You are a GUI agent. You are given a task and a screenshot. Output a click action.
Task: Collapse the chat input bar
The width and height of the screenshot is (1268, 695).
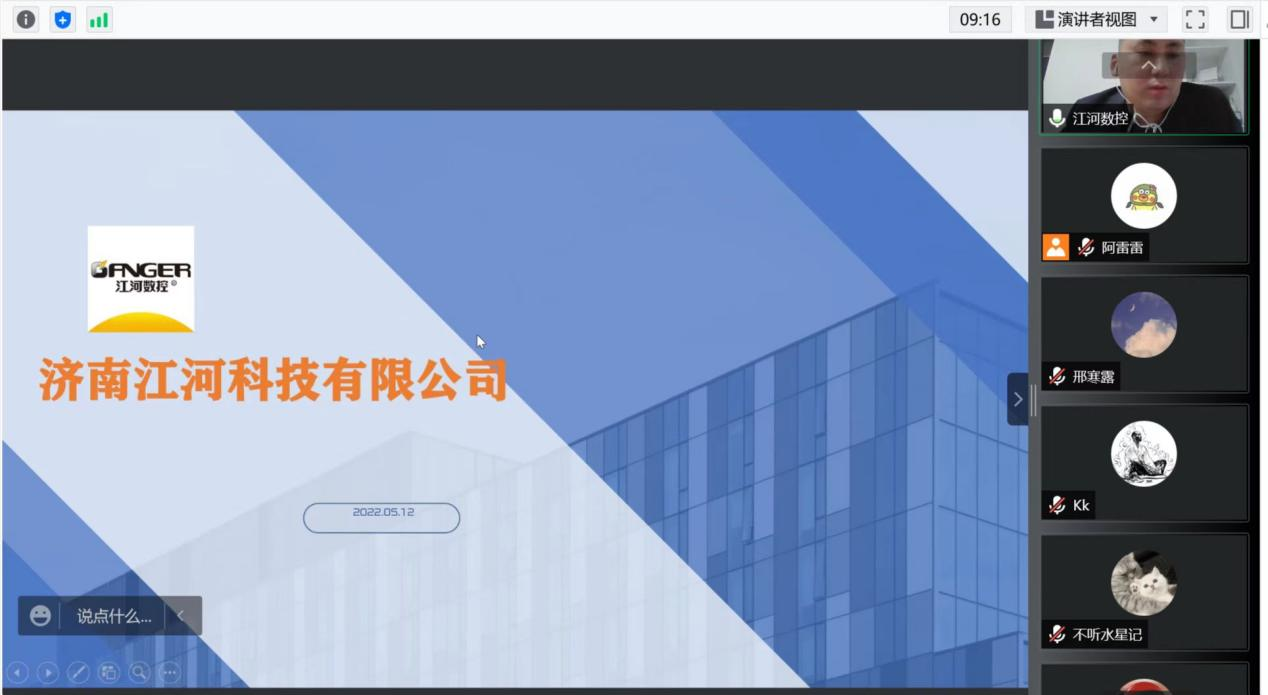(181, 616)
